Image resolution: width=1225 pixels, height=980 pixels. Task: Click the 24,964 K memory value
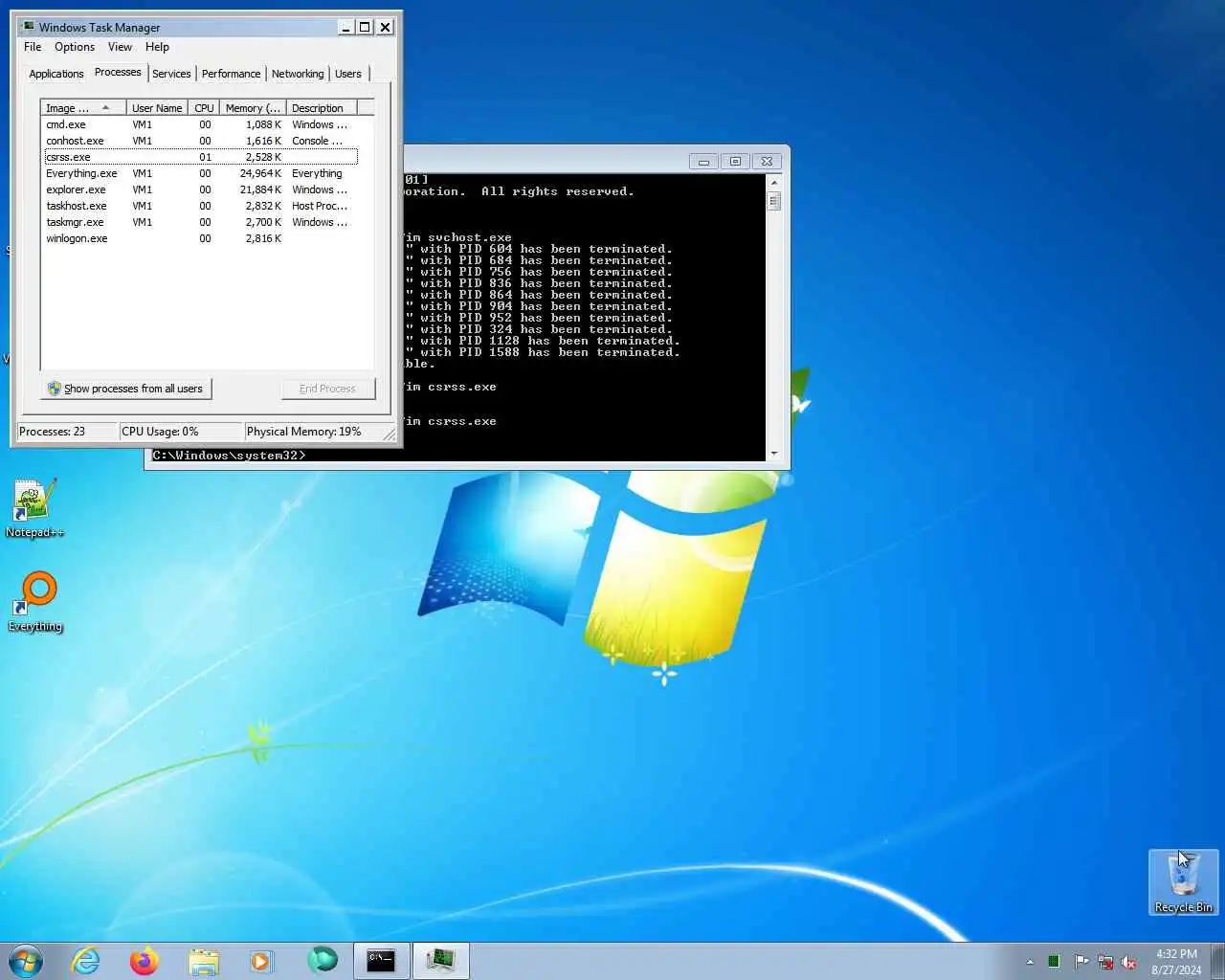260,173
